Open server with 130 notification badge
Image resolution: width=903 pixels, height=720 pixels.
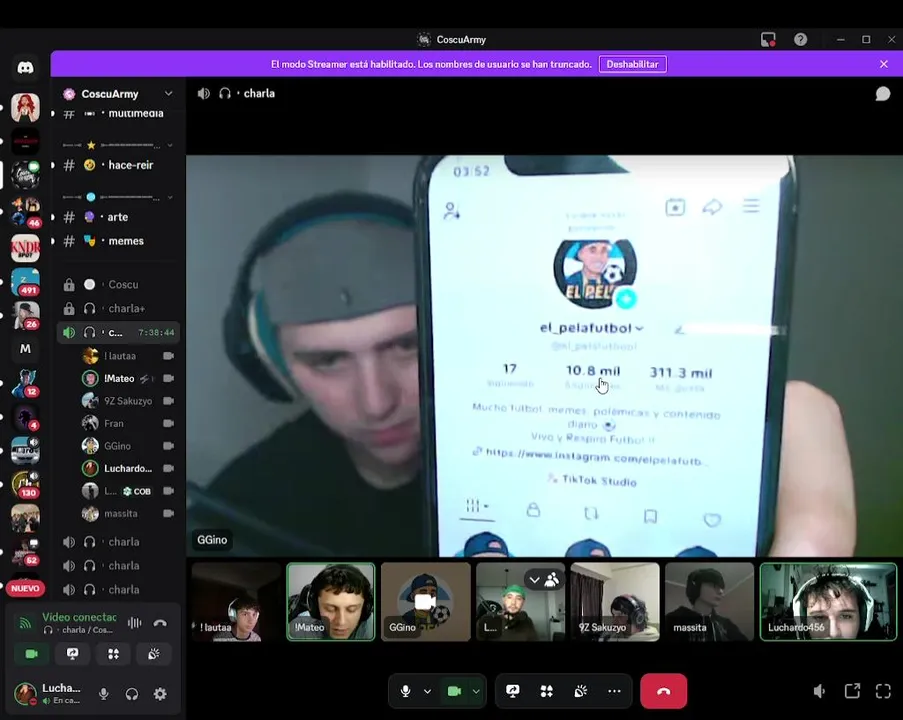pos(25,484)
